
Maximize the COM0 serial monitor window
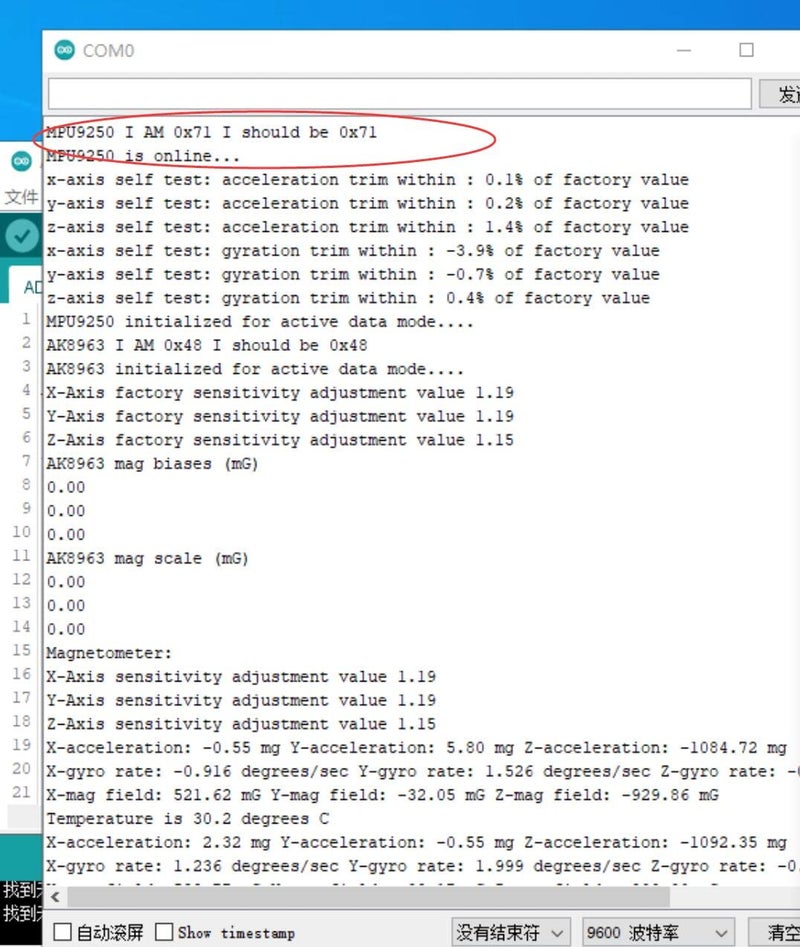coord(746,50)
